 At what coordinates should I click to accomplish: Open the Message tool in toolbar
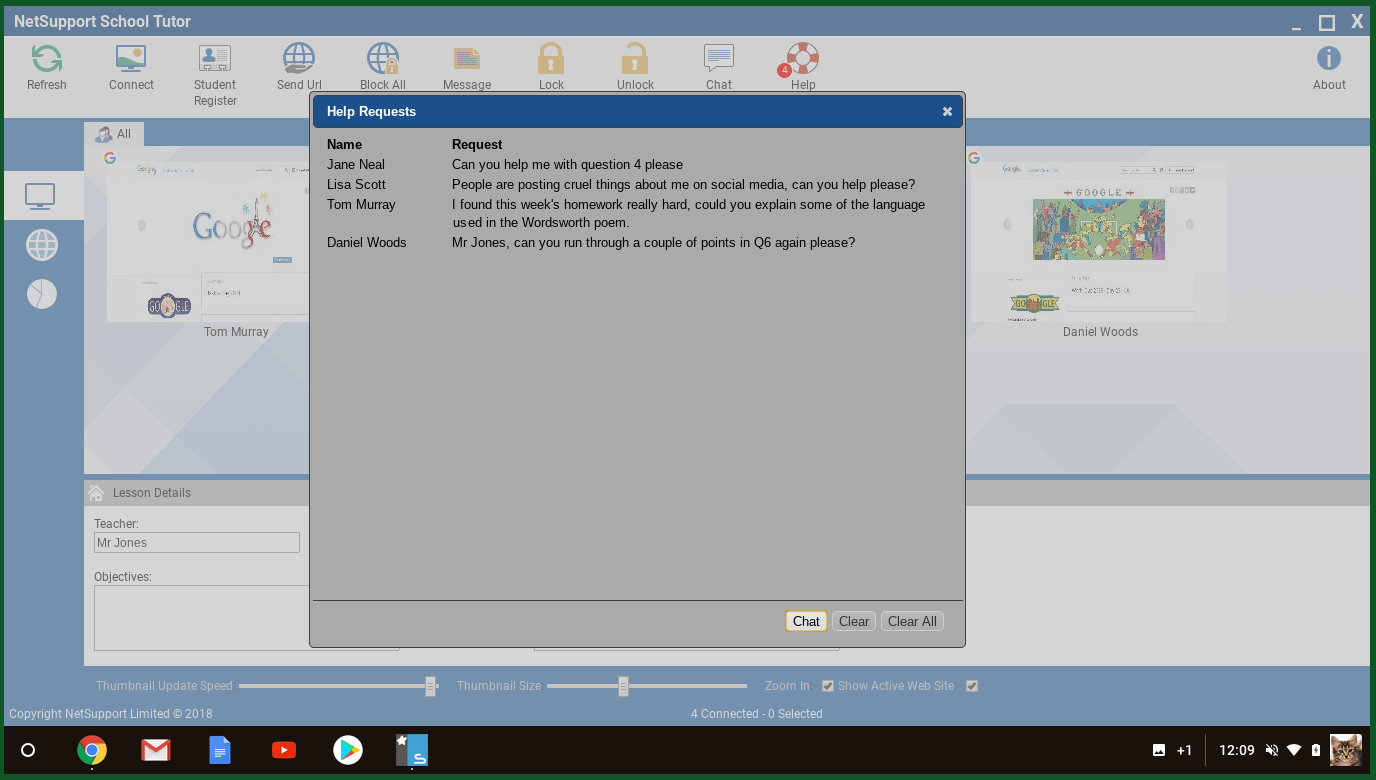pyautogui.click(x=466, y=59)
